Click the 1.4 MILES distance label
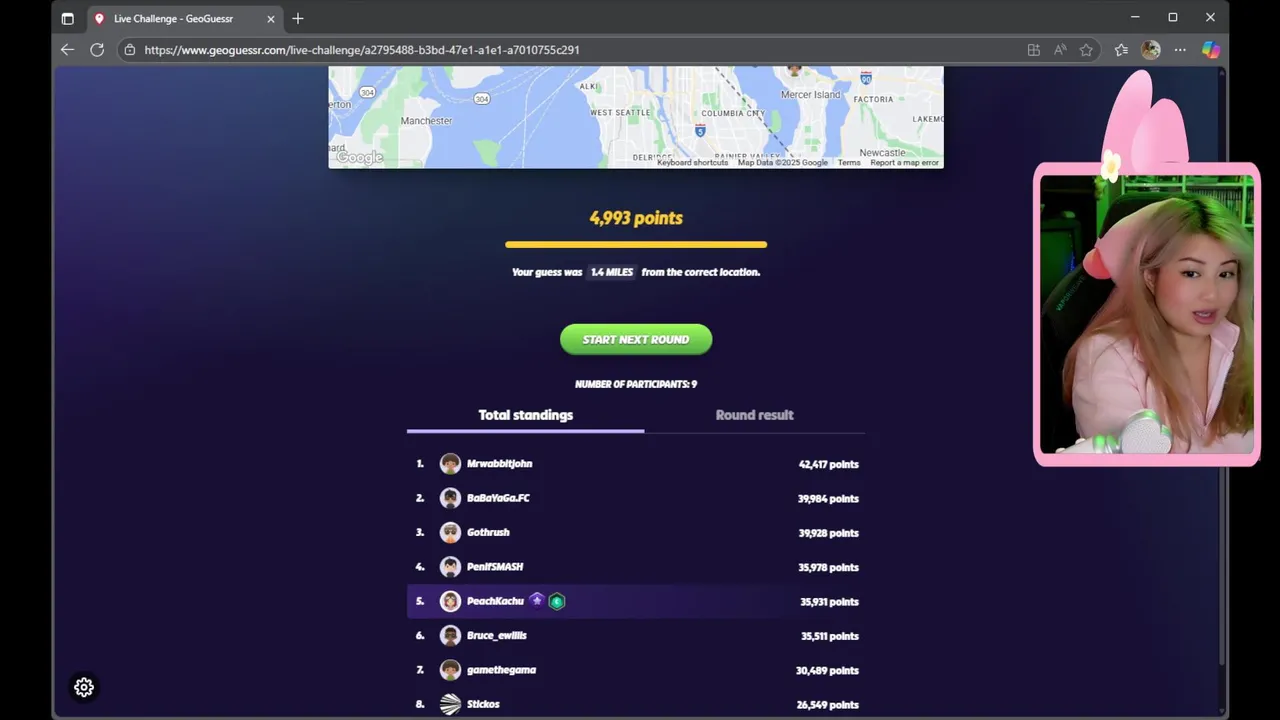1280x720 pixels. 612,272
